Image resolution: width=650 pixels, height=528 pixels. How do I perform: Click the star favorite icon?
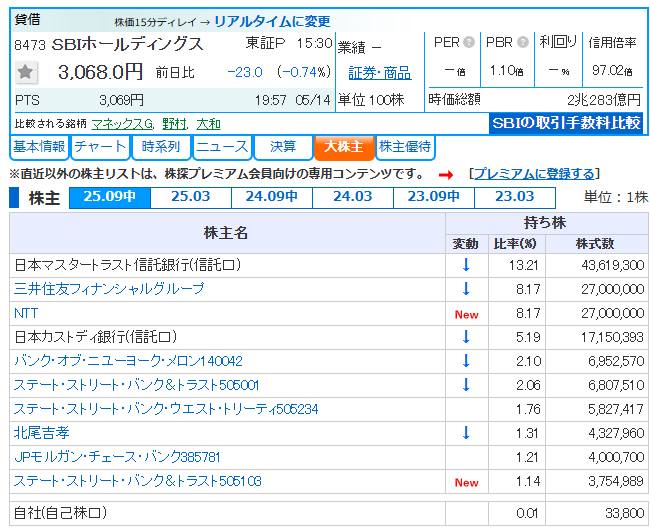coord(26,72)
